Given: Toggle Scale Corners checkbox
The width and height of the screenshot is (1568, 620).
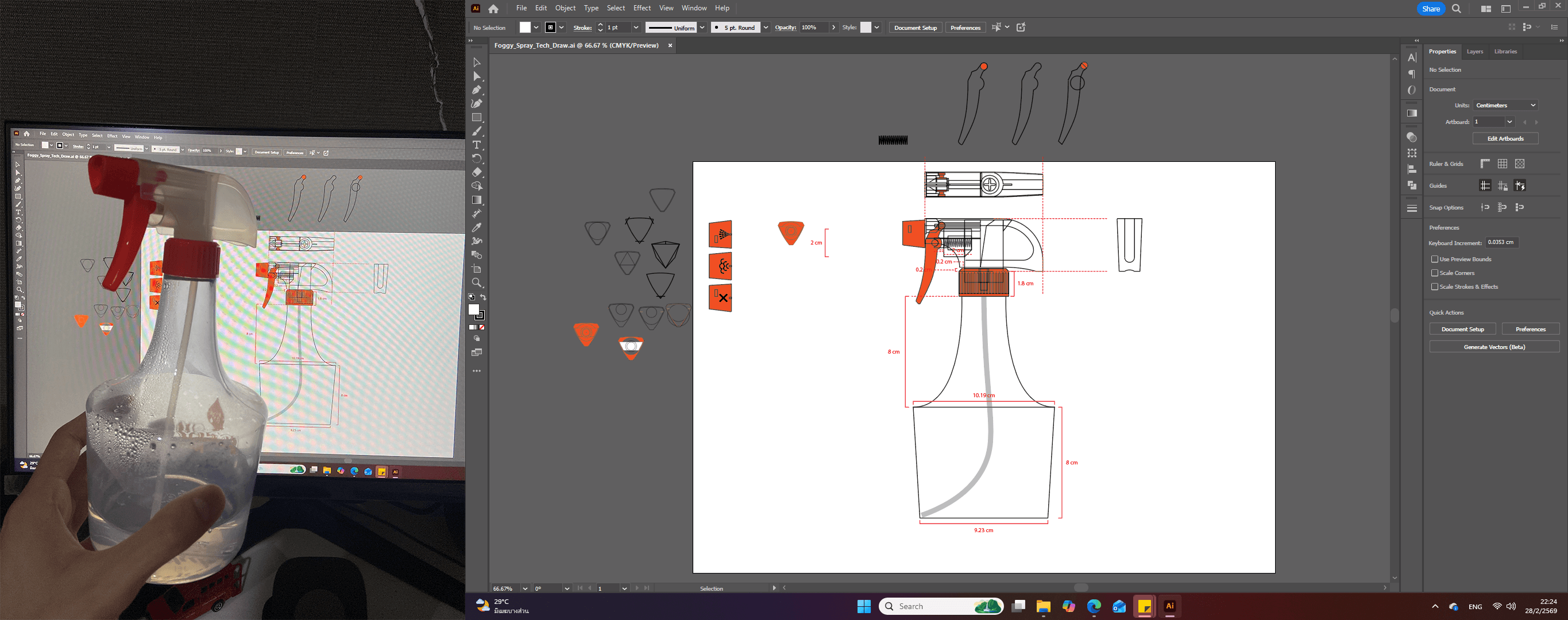Looking at the screenshot, I should coord(1435,273).
